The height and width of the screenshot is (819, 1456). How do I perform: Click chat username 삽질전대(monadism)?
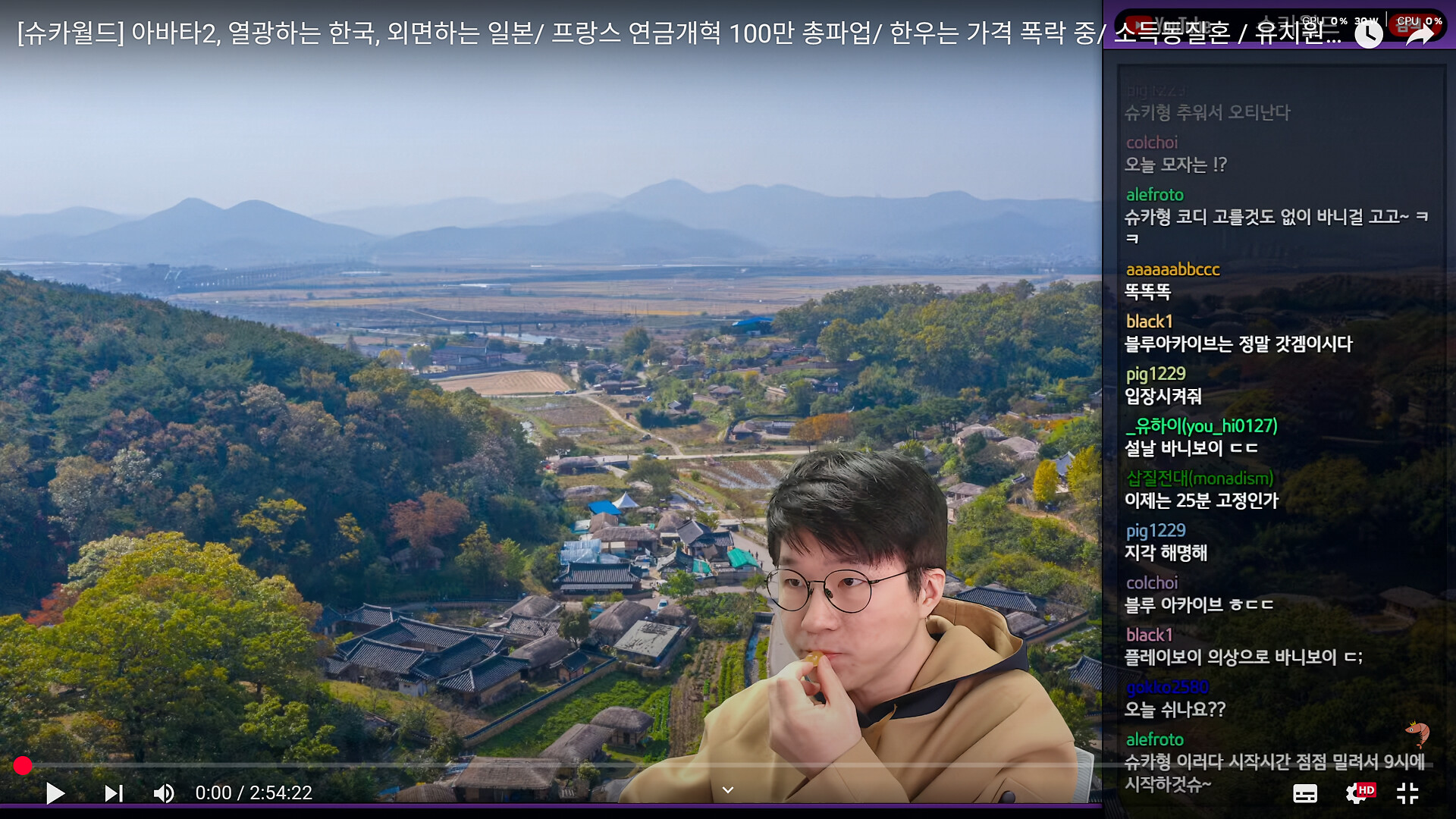(1199, 479)
